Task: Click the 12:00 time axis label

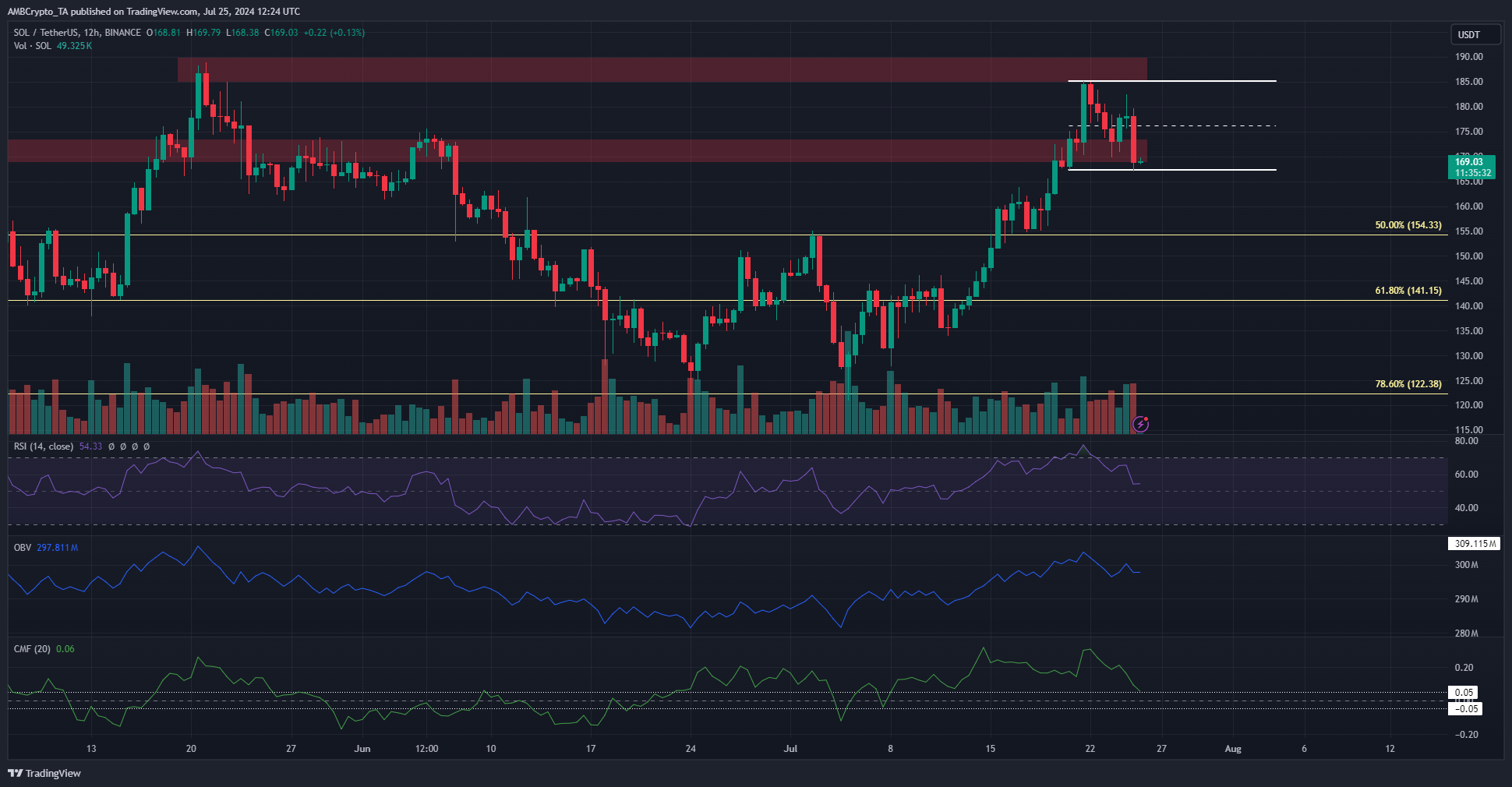Action: pyautogui.click(x=426, y=749)
